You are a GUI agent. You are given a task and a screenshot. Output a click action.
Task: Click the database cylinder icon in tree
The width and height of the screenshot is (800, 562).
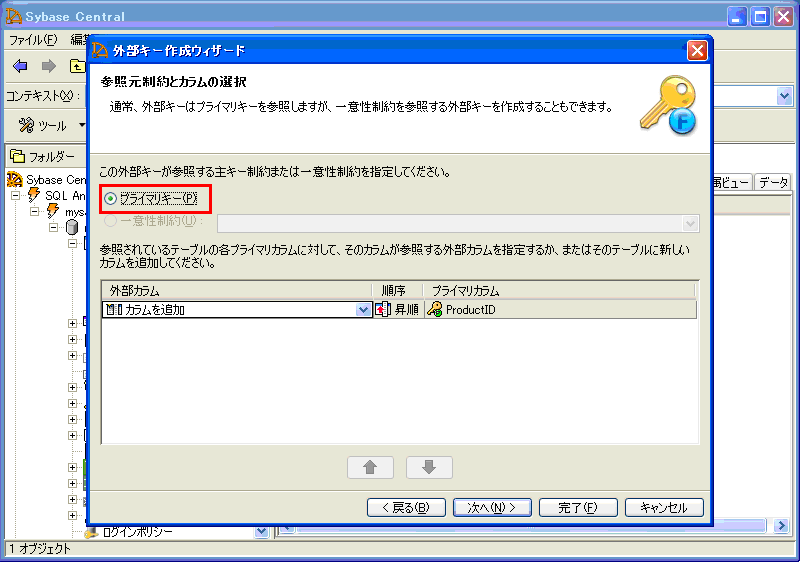[x=72, y=228]
